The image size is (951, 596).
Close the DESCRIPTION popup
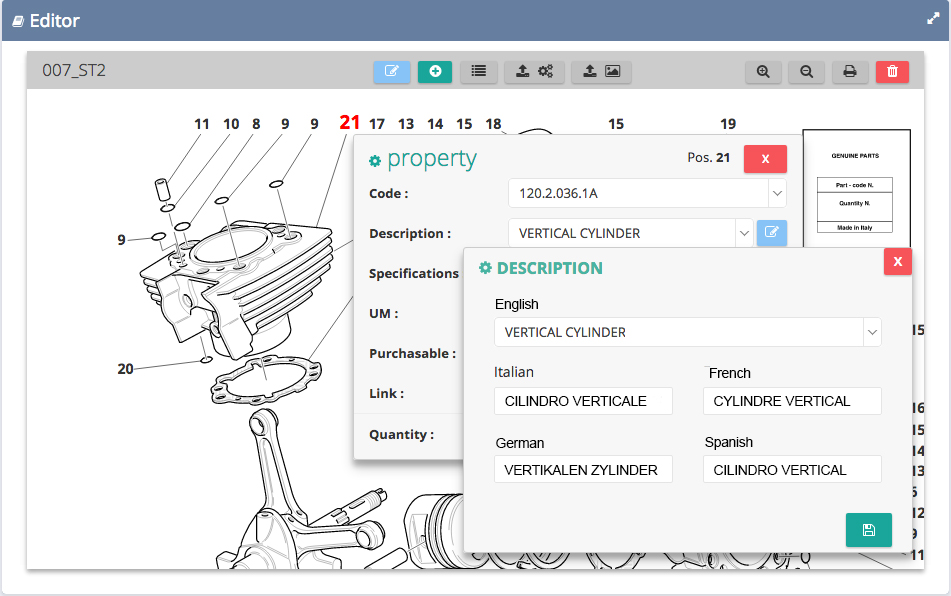[x=897, y=261]
